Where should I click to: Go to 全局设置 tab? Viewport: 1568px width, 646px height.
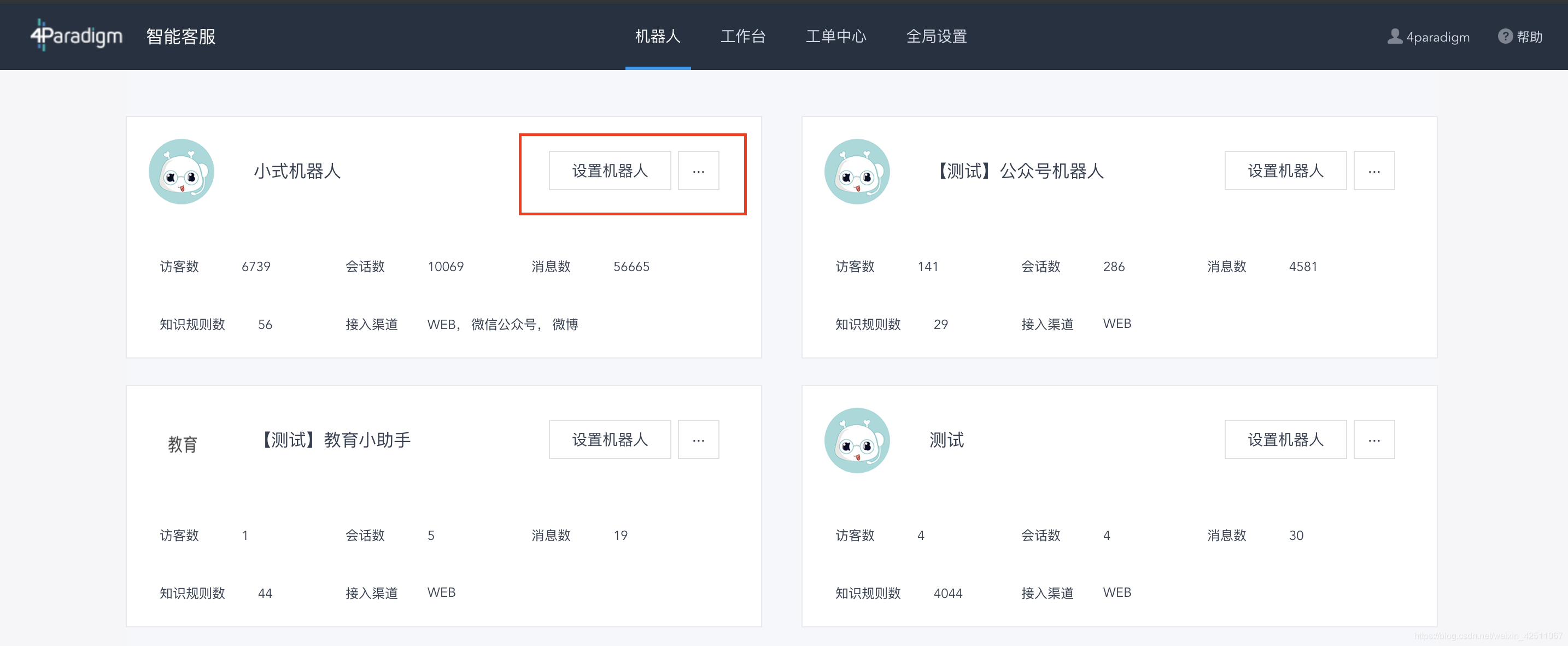(936, 37)
